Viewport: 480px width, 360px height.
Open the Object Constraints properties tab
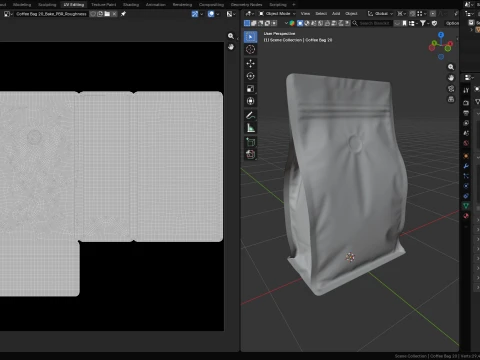466,196
